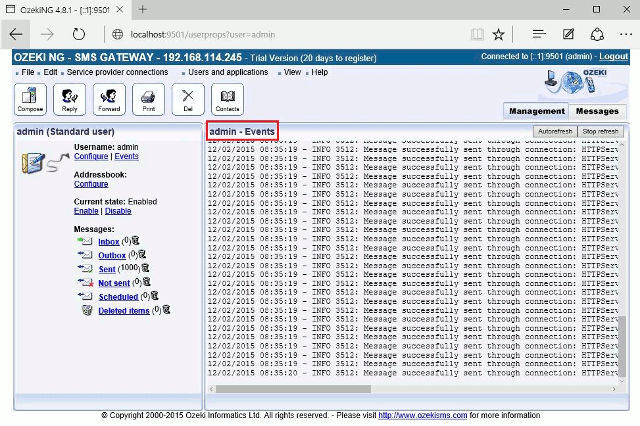Click the Forward toolbar icon
Screen dimensions: 640x426
pos(109,99)
